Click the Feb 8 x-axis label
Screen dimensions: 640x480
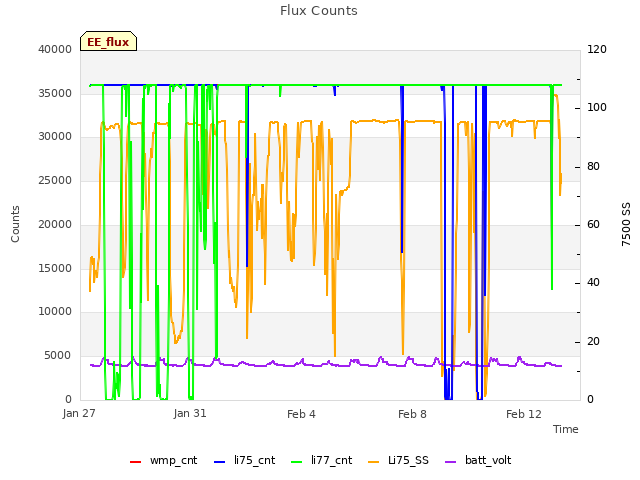click(x=412, y=414)
